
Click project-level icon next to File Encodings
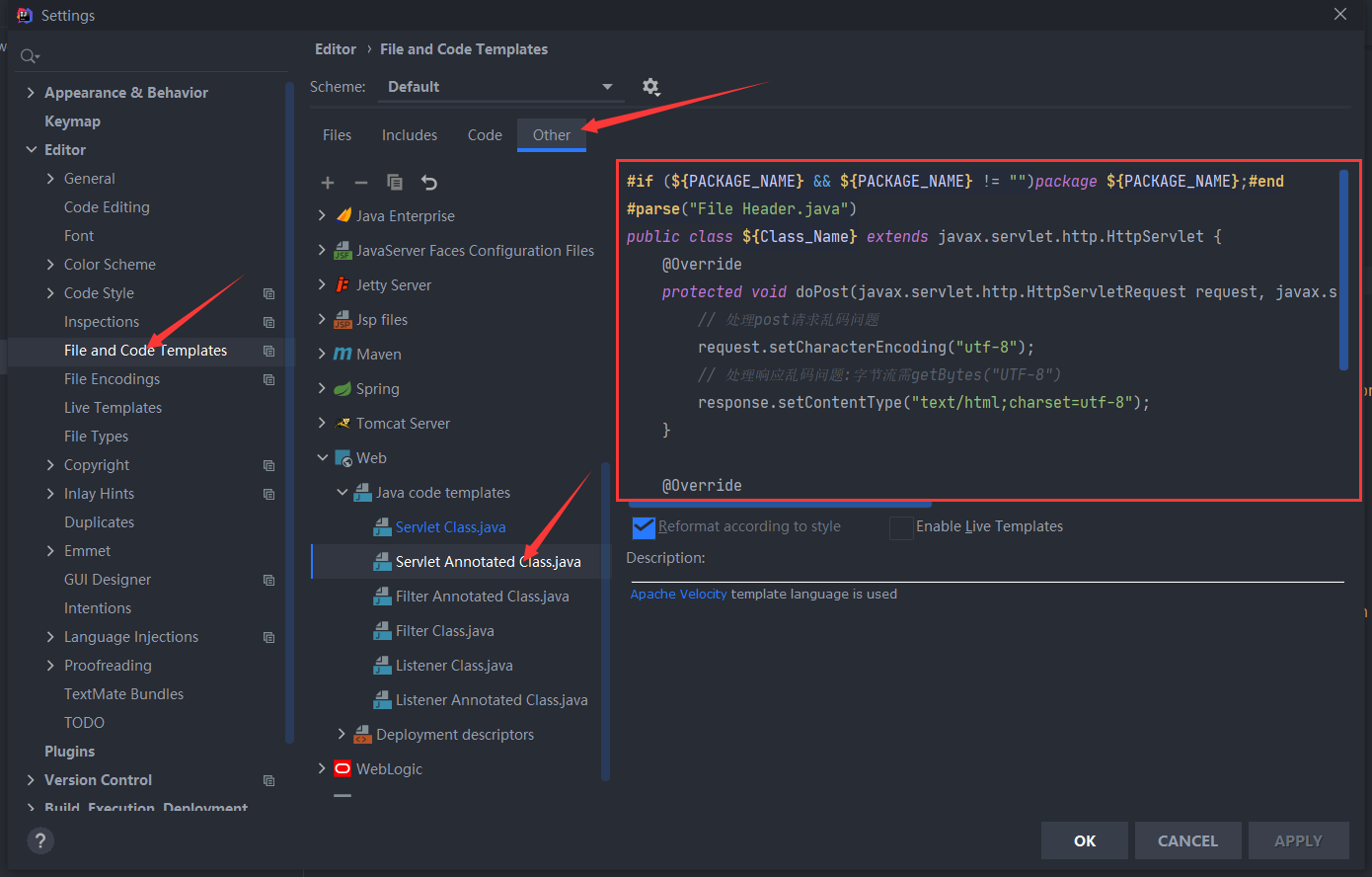[x=268, y=379]
